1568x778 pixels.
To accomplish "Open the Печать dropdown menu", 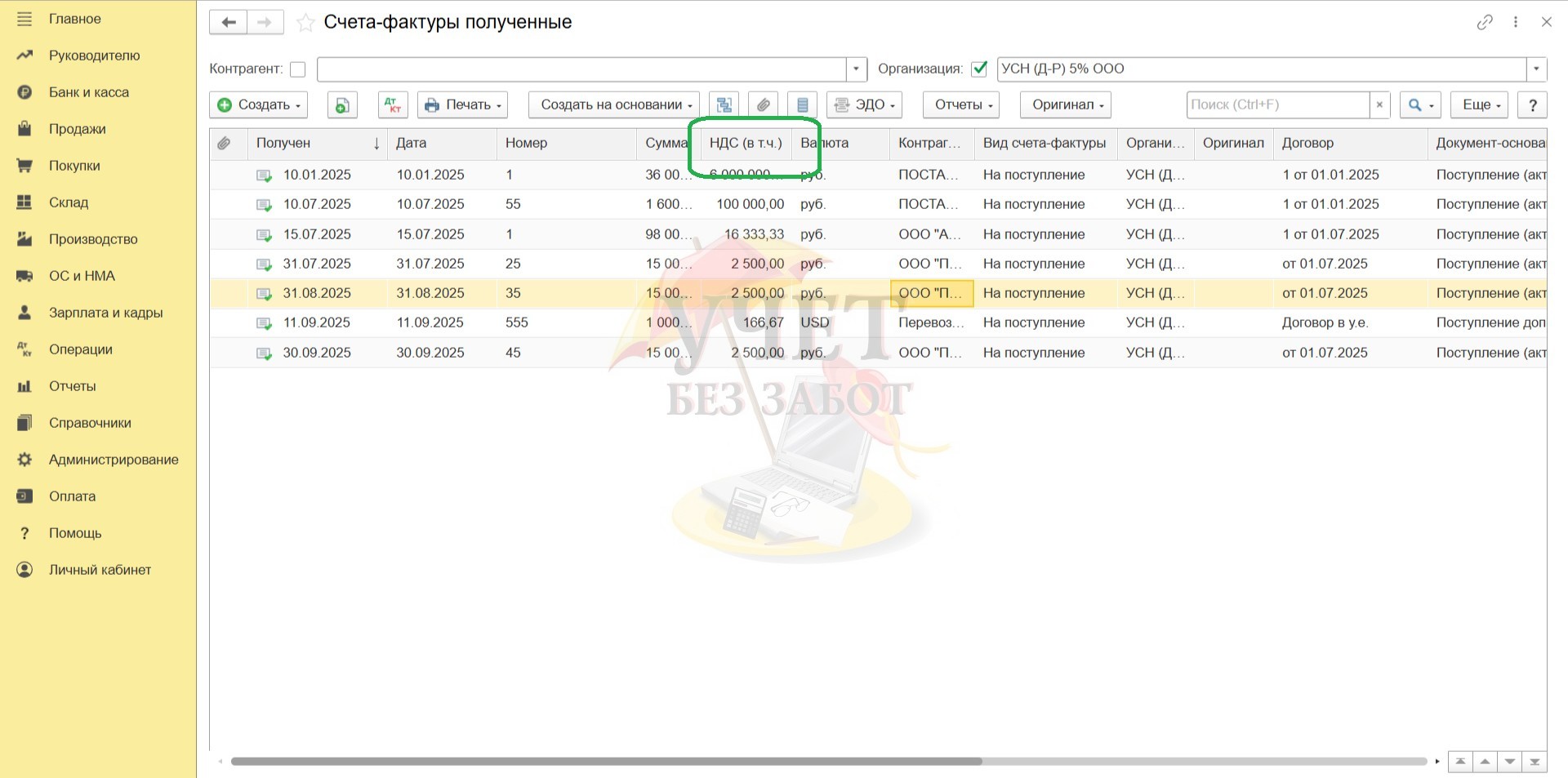I will (x=462, y=105).
